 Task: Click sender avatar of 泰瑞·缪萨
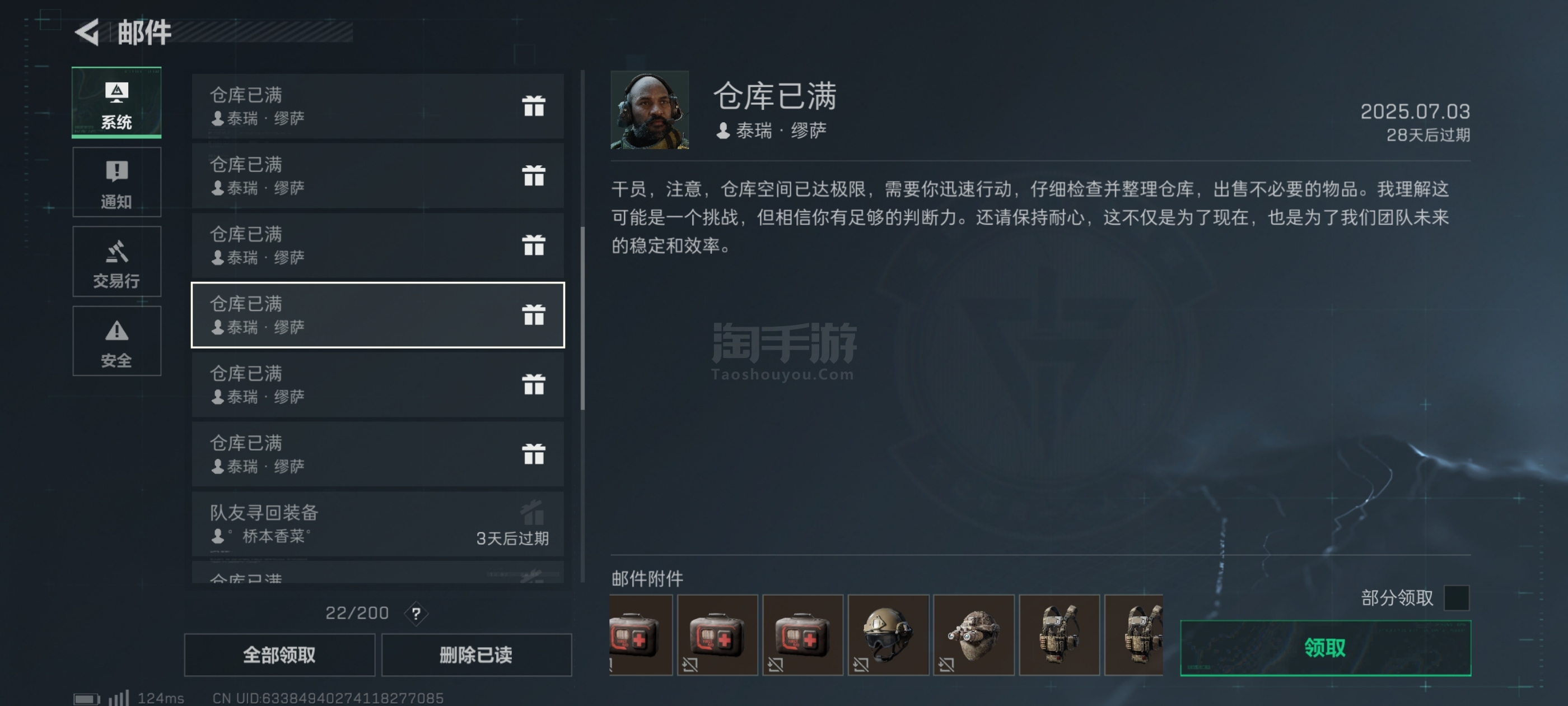coord(650,110)
